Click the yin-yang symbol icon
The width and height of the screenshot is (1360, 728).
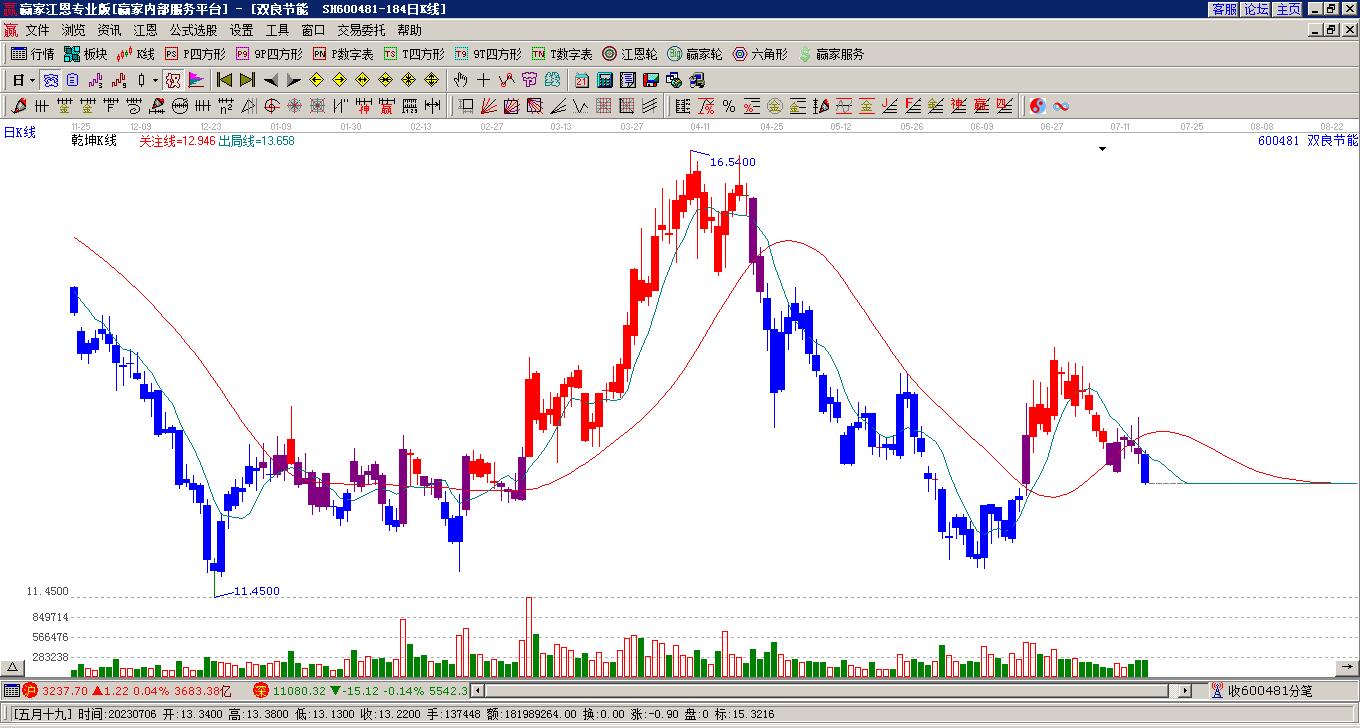point(1037,106)
